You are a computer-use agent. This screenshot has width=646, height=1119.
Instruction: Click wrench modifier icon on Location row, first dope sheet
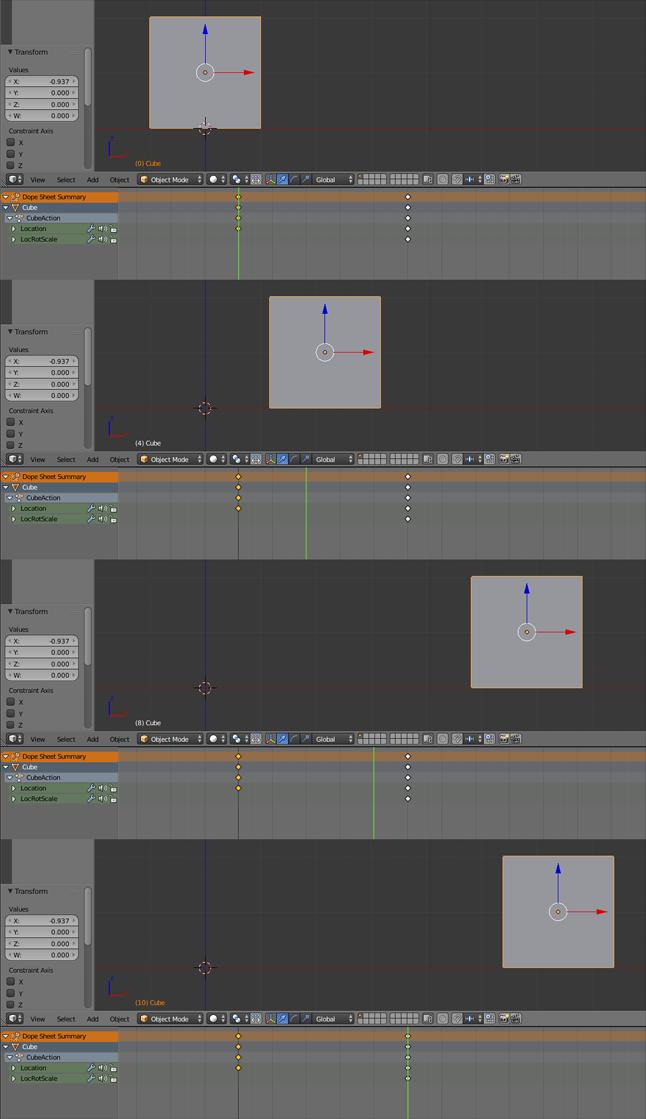pyautogui.click(x=91, y=229)
